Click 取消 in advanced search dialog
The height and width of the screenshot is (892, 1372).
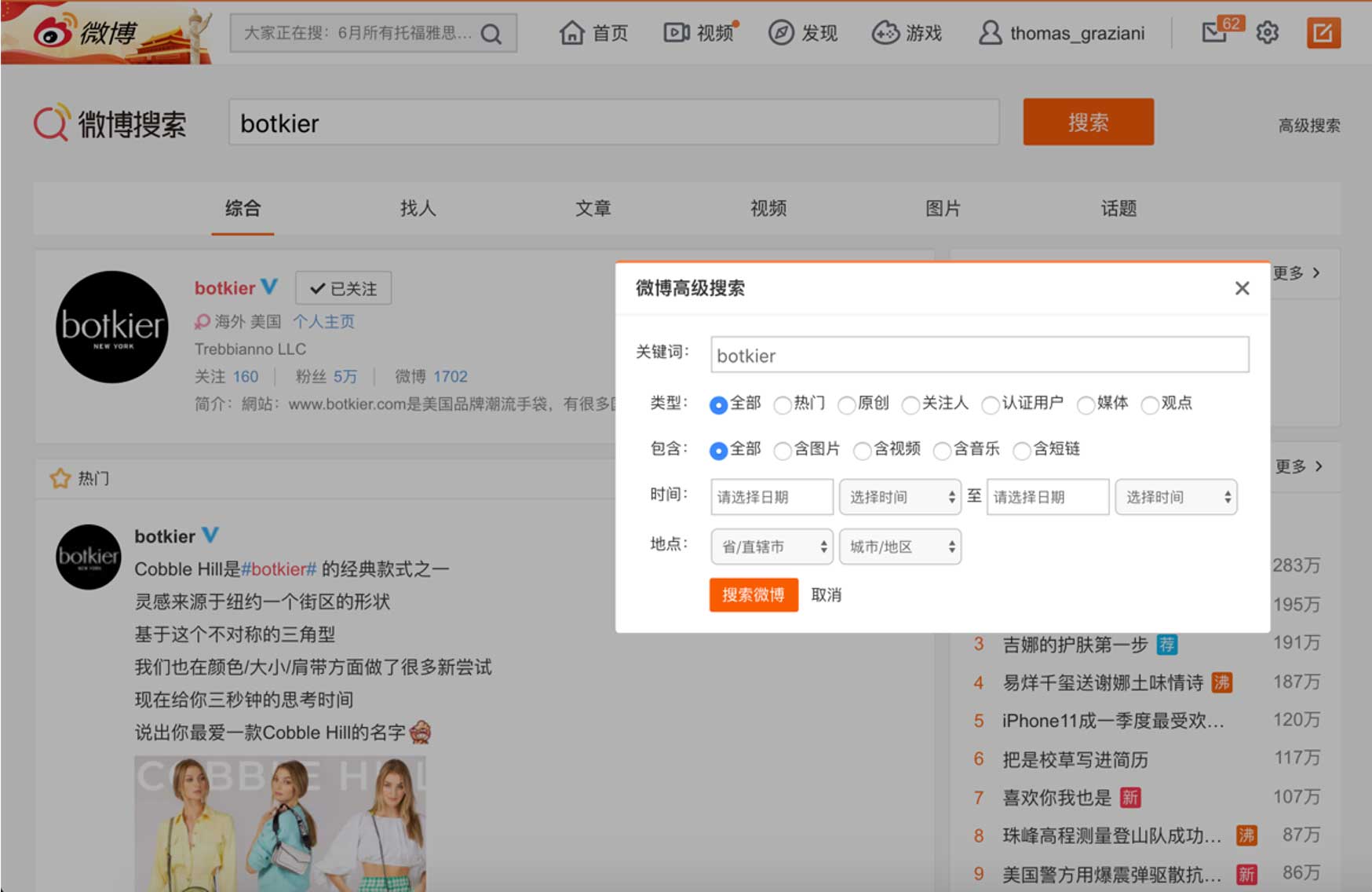tap(826, 594)
